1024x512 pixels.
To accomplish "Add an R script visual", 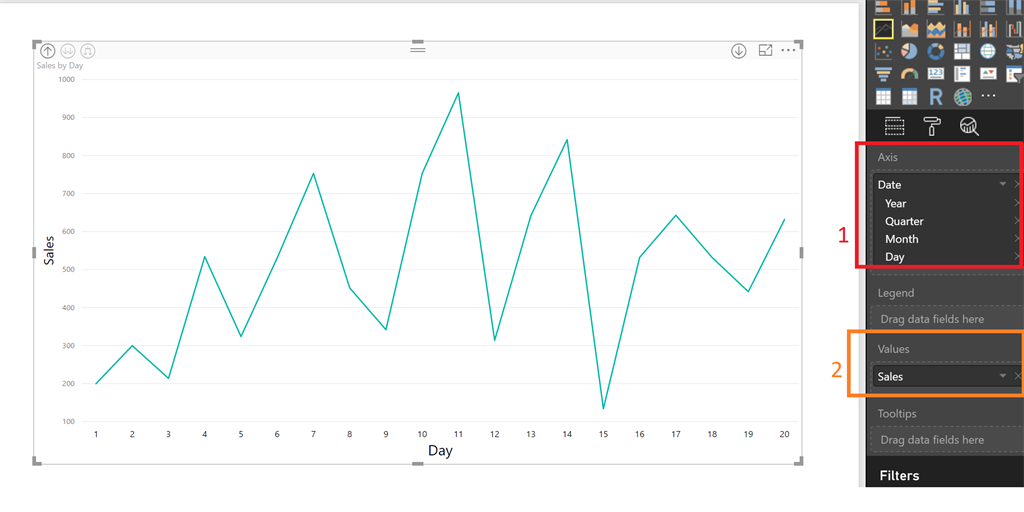I will click(x=936, y=97).
